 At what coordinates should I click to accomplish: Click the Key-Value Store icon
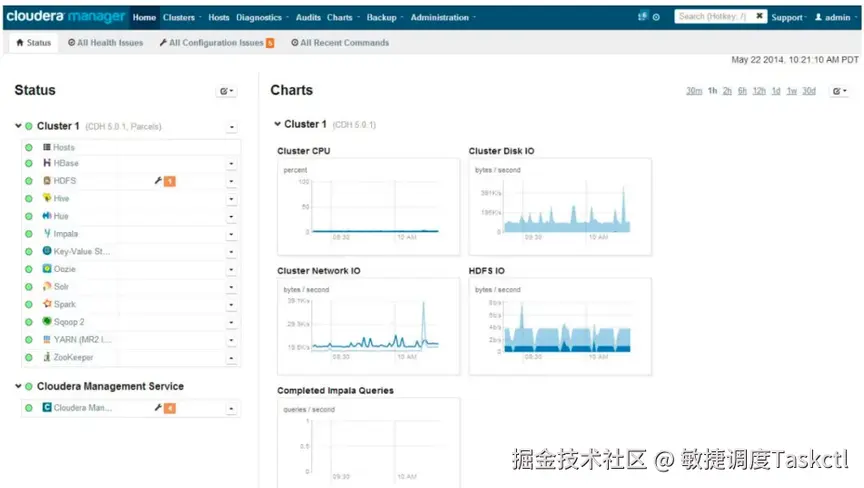(47, 251)
